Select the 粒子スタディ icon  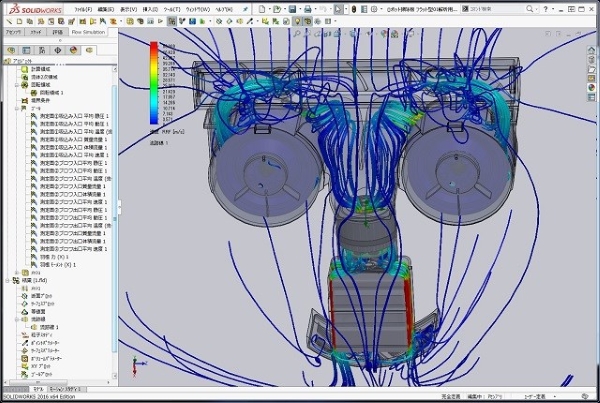[x=25, y=335]
